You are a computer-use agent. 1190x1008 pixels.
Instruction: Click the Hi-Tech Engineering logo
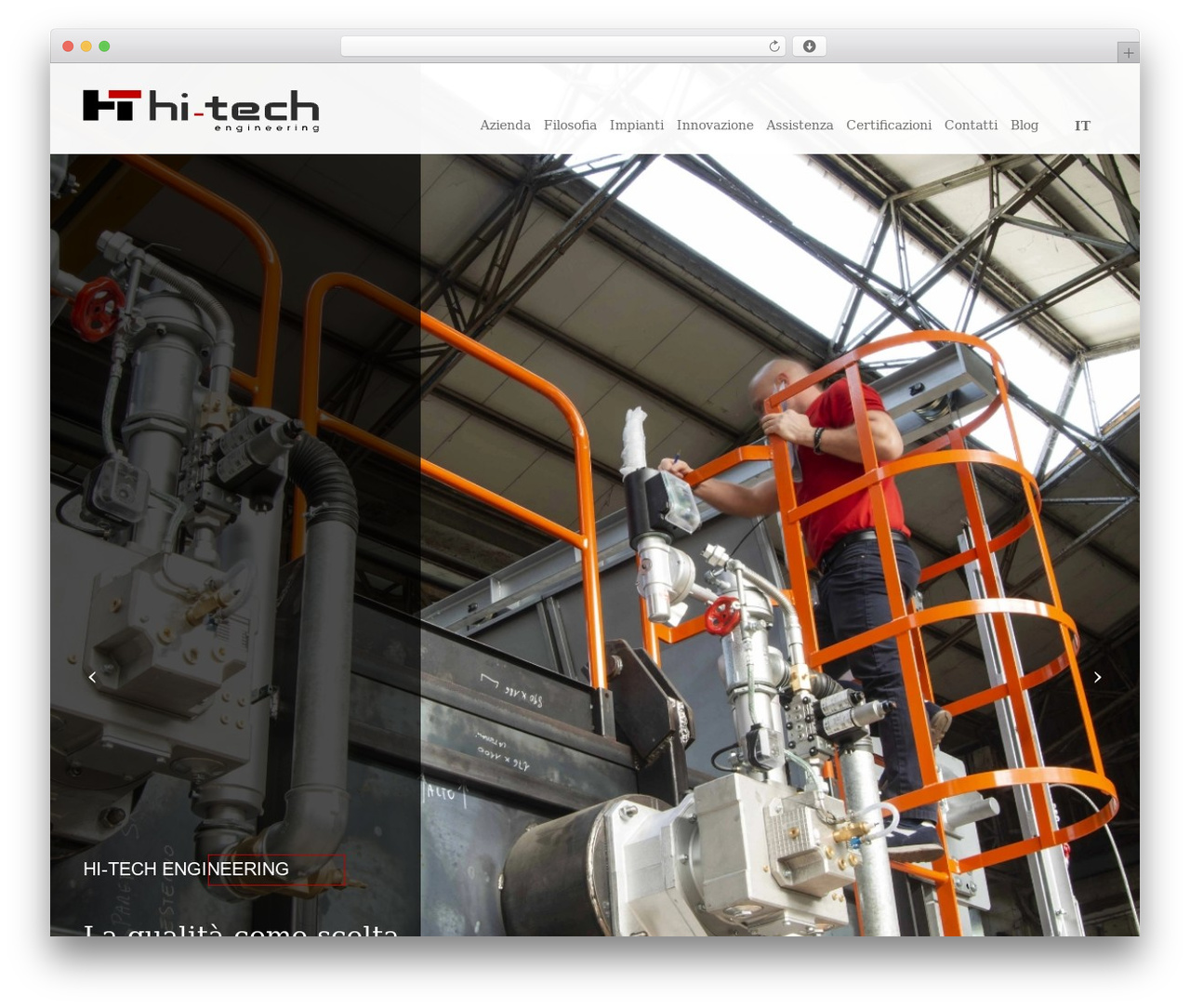click(201, 111)
